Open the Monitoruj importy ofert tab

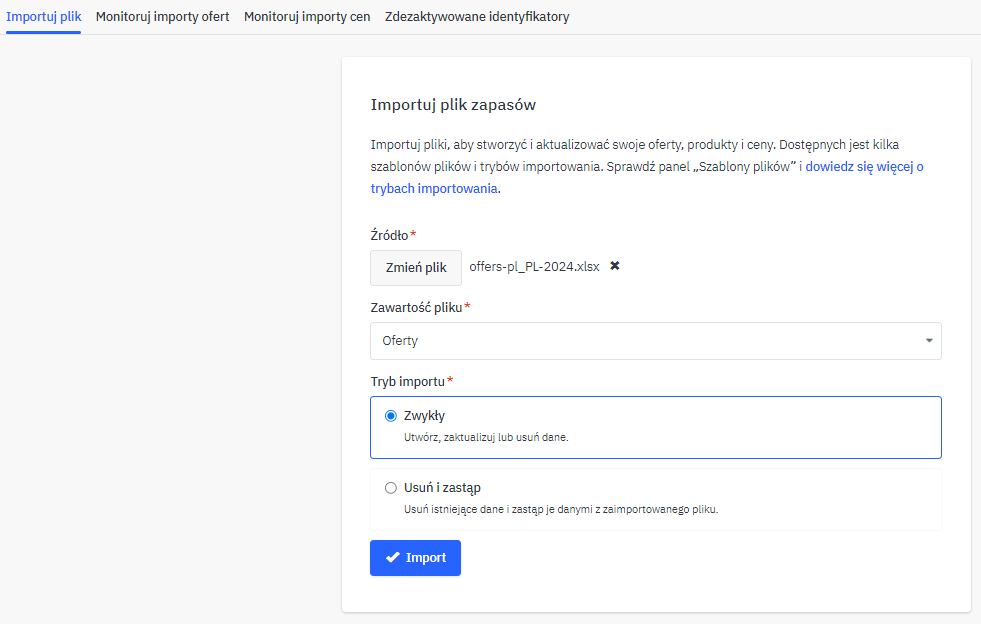[162, 17]
